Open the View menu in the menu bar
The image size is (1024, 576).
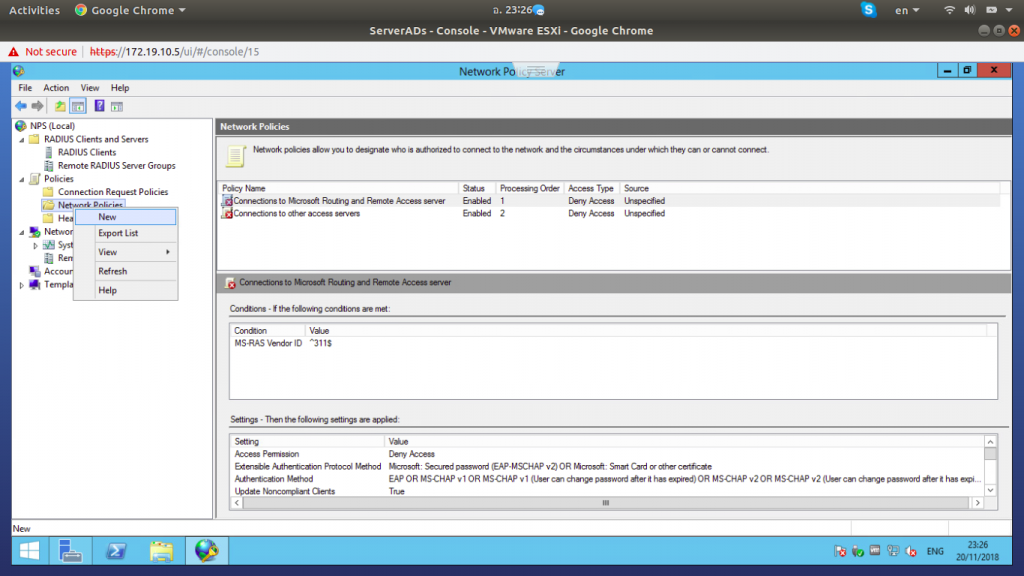(x=89, y=88)
